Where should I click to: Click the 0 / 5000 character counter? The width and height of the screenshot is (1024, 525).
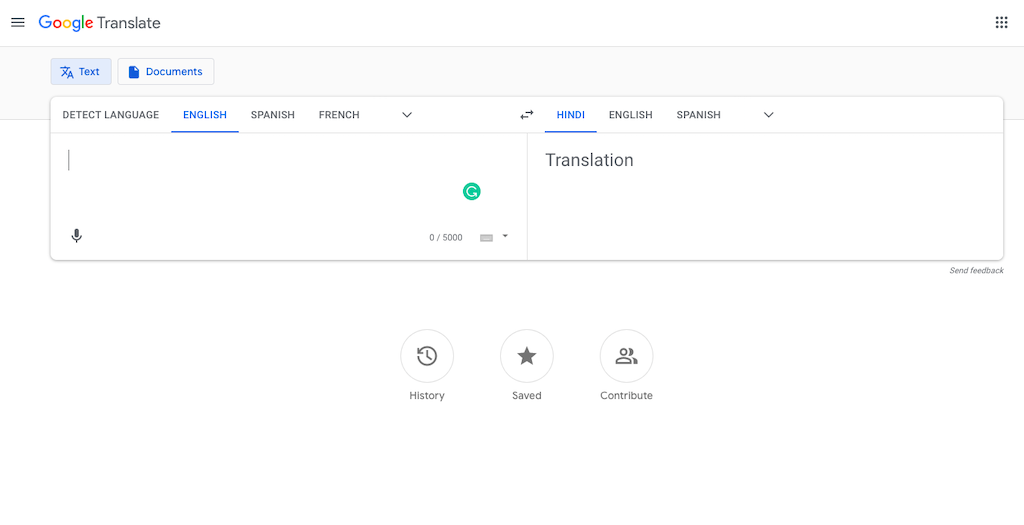click(445, 238)
